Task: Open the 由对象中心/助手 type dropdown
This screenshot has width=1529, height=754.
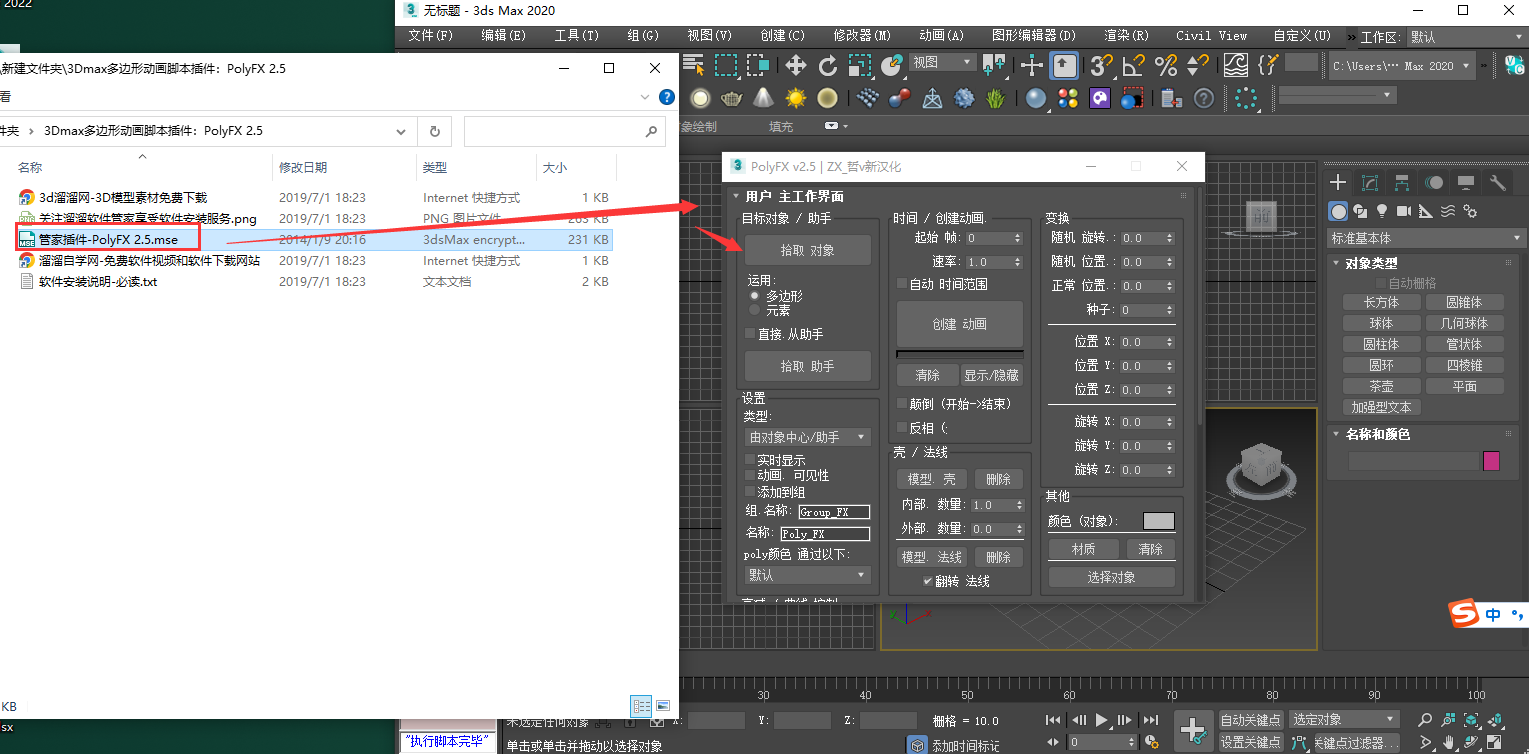Action: point(808,437)
